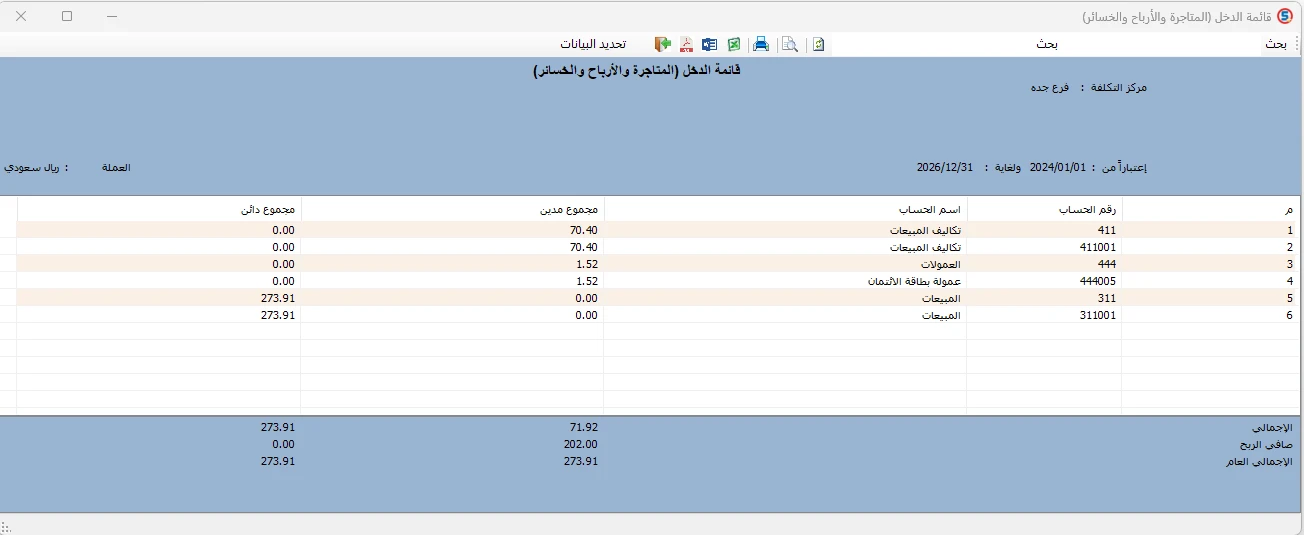Export report to Word
The width and height of the screenshot is (1304, 535).
pyautogui.click(x=710, y=44)
